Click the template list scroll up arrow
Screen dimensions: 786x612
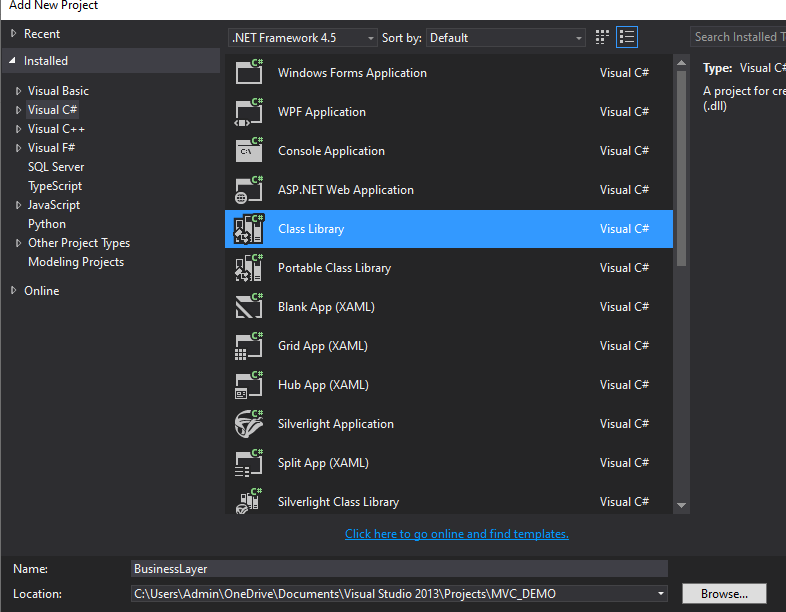681,63
